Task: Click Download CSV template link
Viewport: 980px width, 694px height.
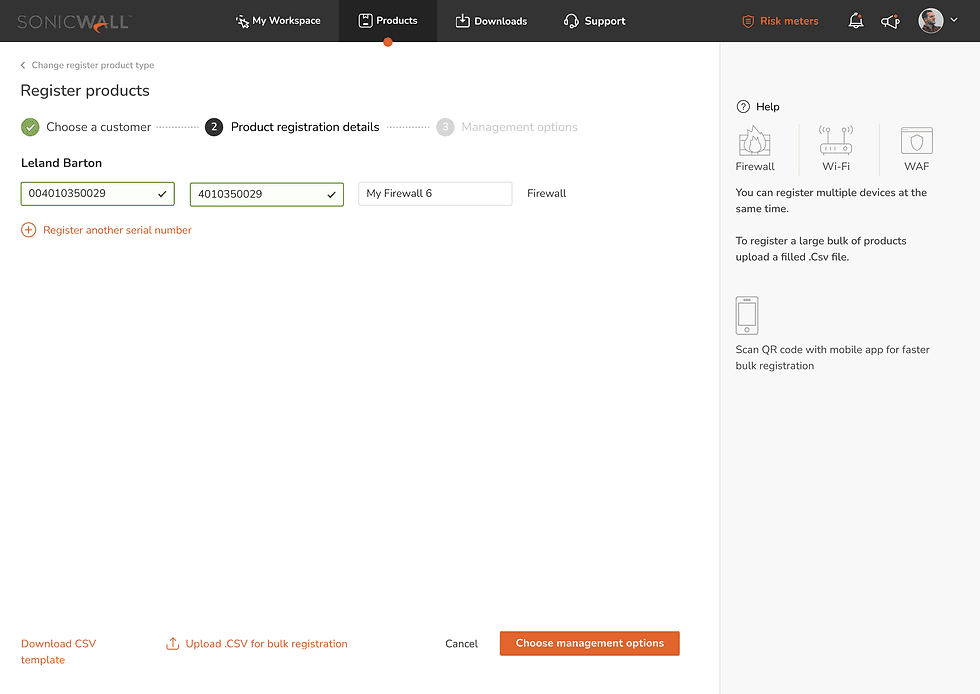Action: pos(58,651)
